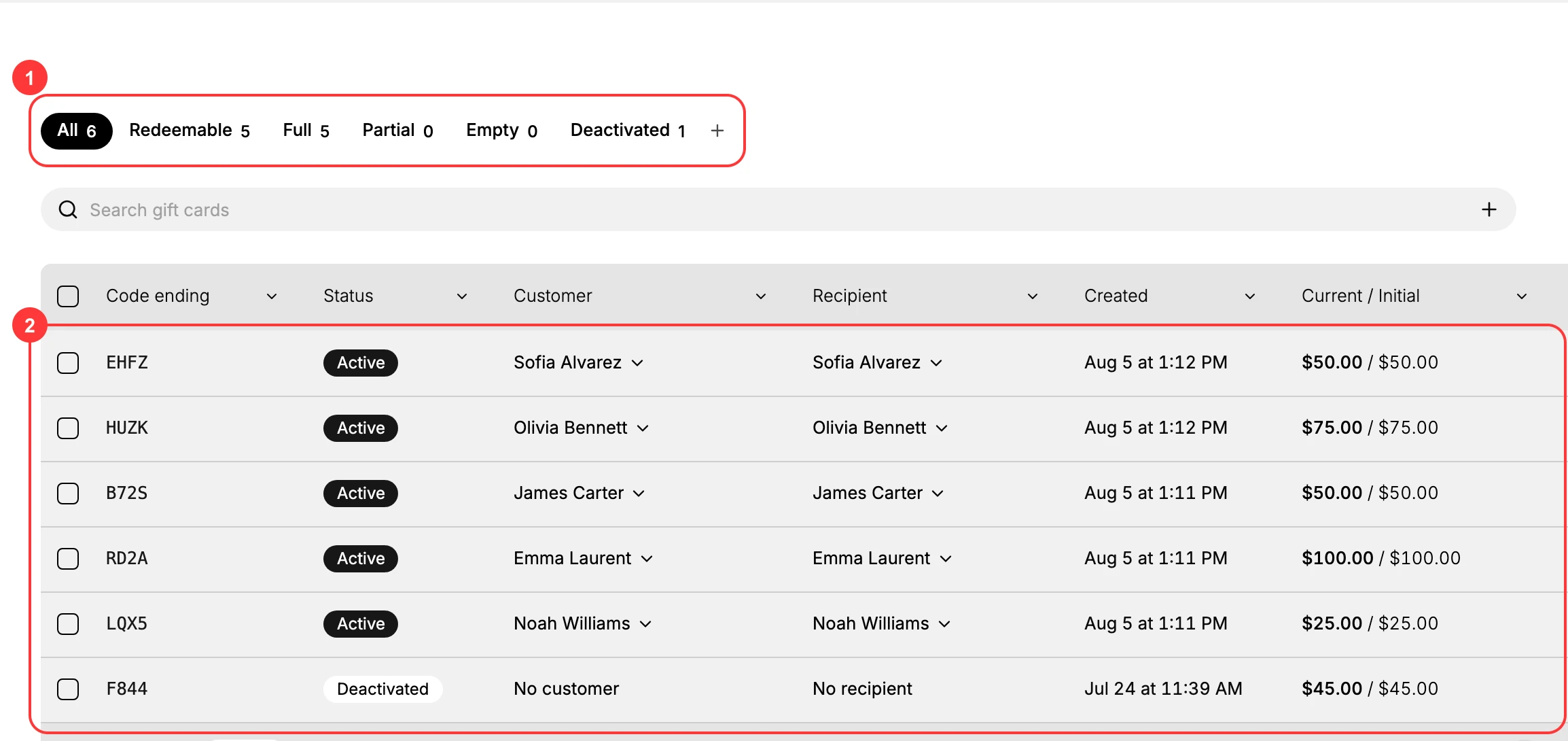Click the Active badge on row EHFZ
1568x741 pixels.
(x=361, y=362)
